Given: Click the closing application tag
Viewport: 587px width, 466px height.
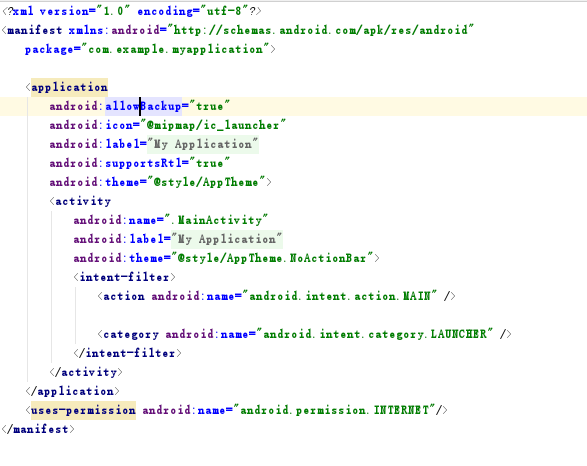Looking at the screenshot, I should coord(72,392).
